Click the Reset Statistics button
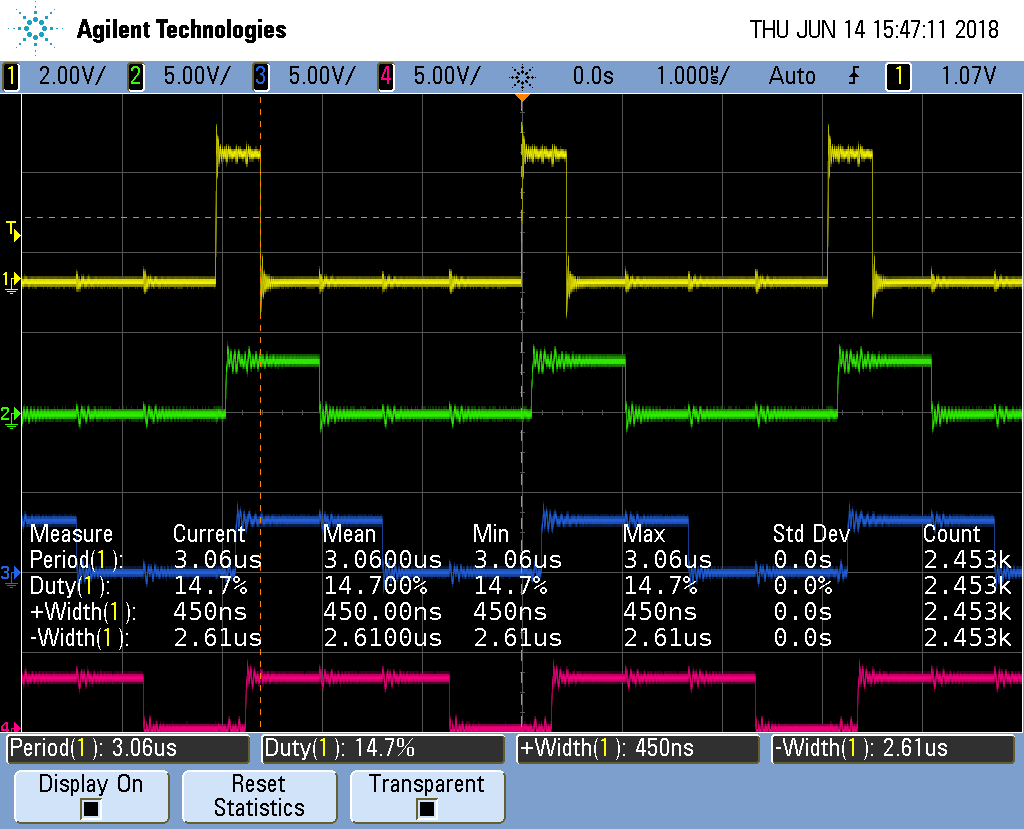 (x=259, y=796)
